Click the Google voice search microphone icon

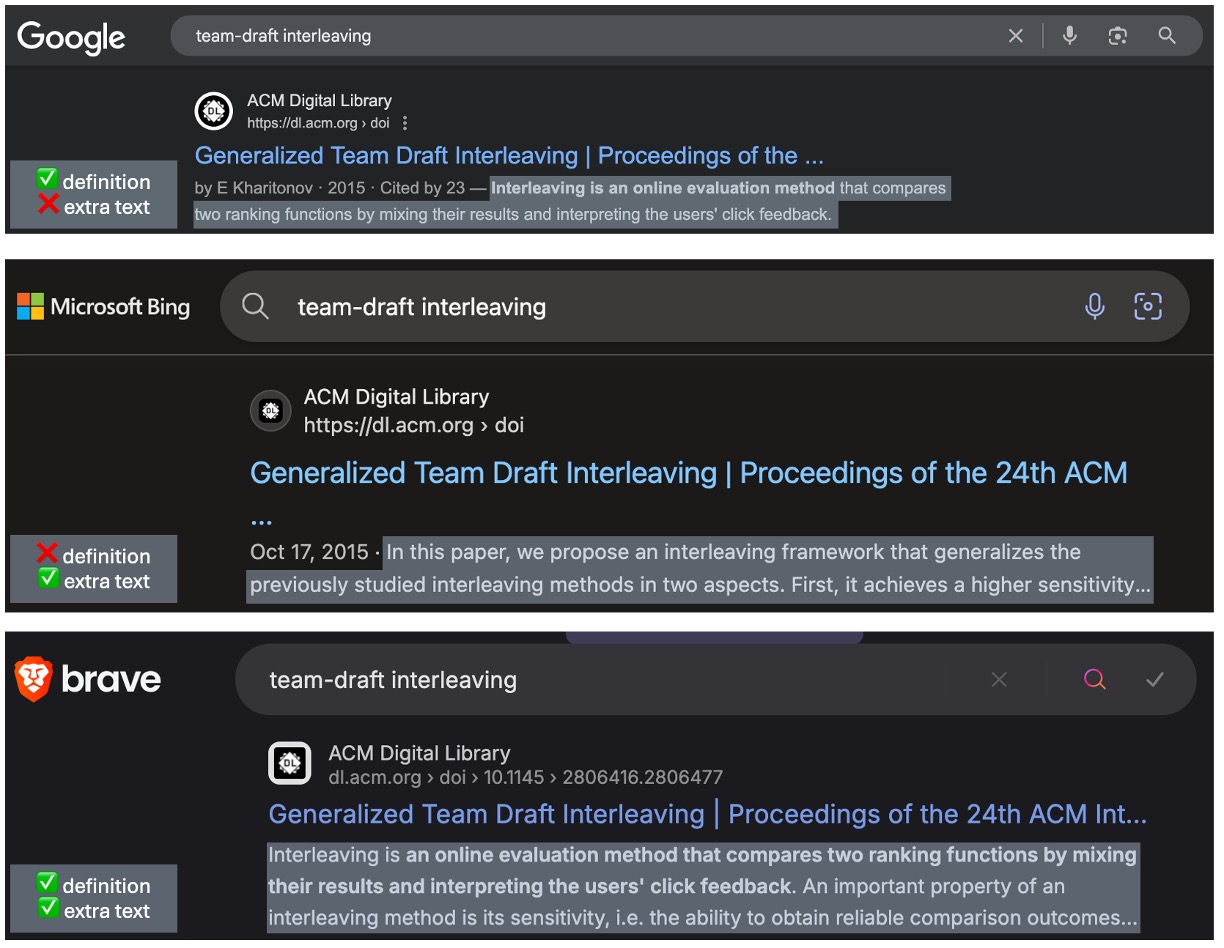(x=1069, y=35)
